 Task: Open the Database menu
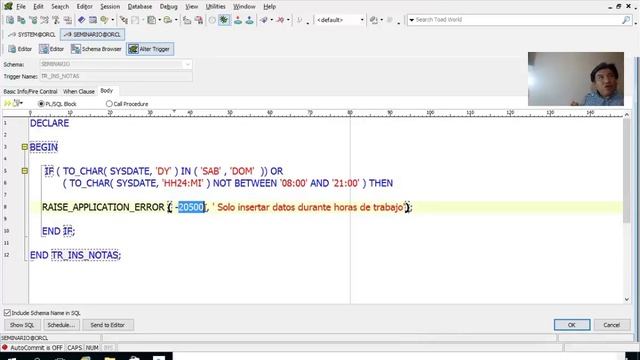coord(140,7)
